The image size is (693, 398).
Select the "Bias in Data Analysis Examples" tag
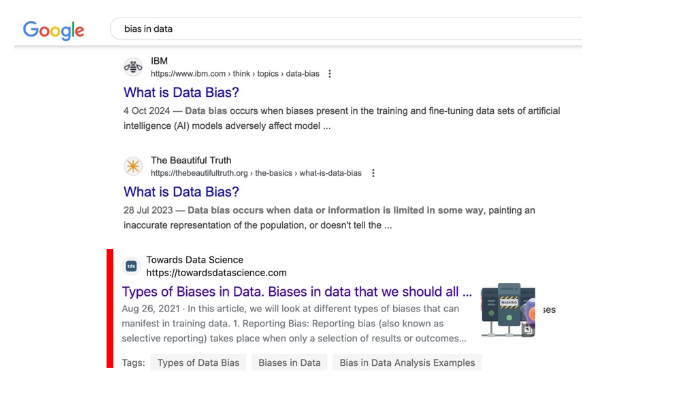tap(407, 363)
